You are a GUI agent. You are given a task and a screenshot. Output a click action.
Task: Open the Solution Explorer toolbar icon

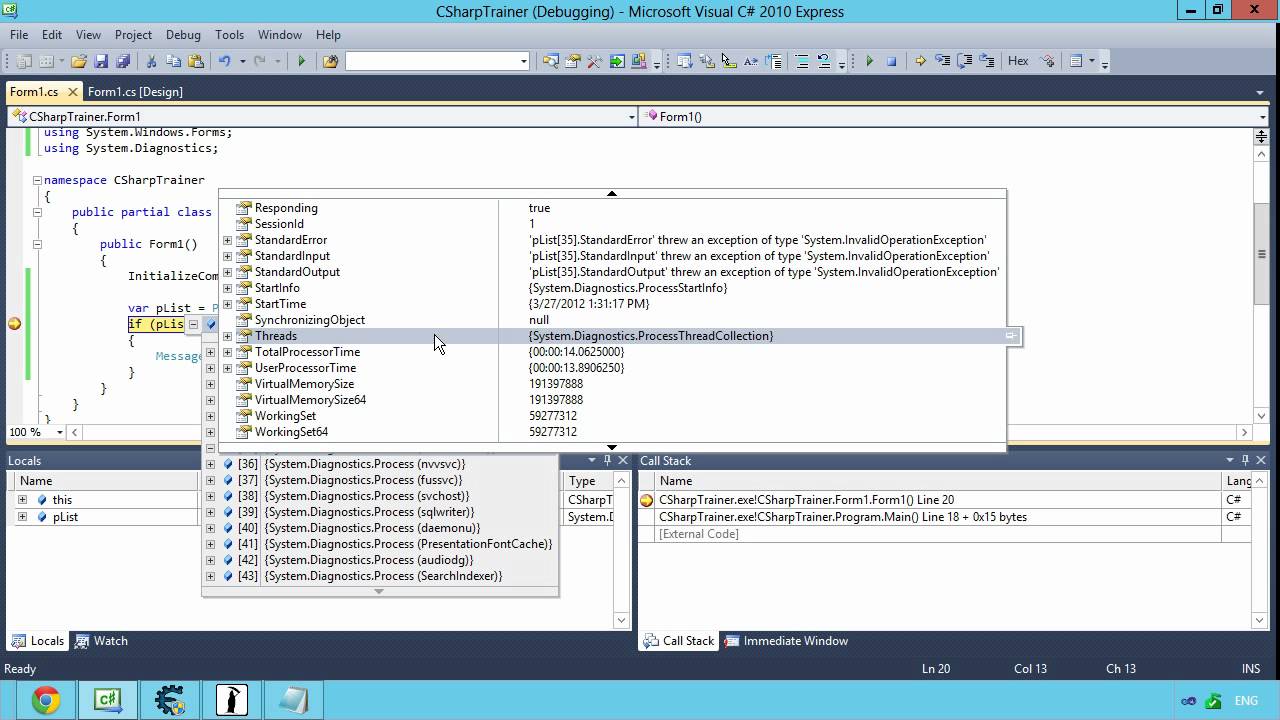551,61
